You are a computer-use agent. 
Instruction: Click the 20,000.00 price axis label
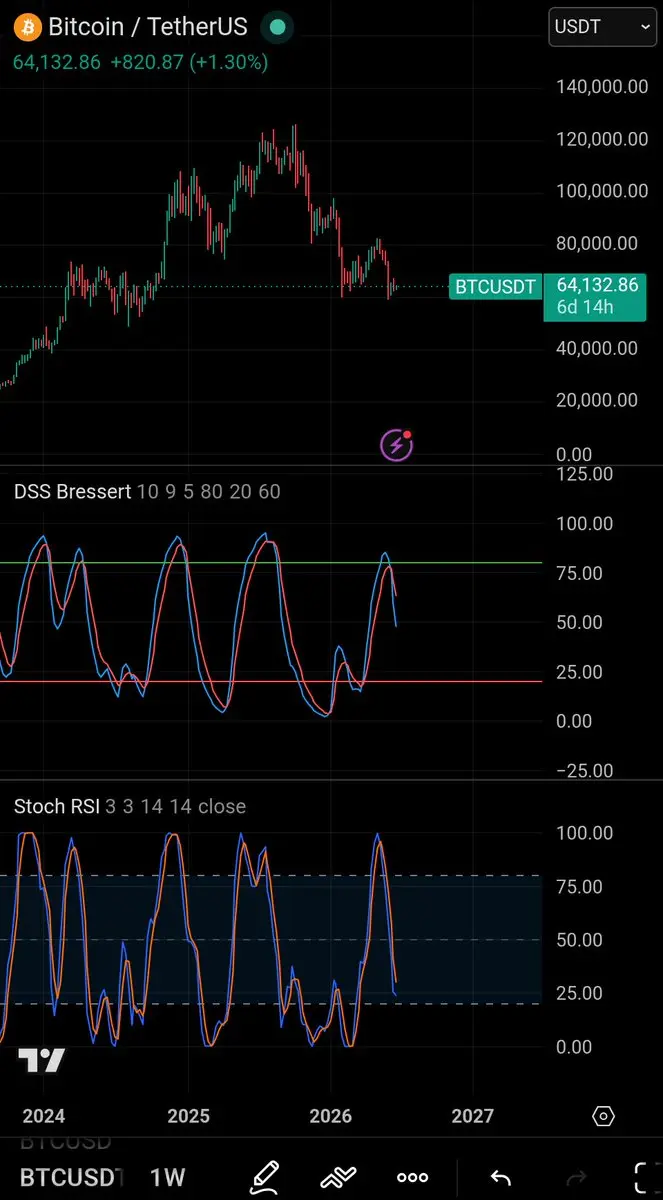coord(597,401)
